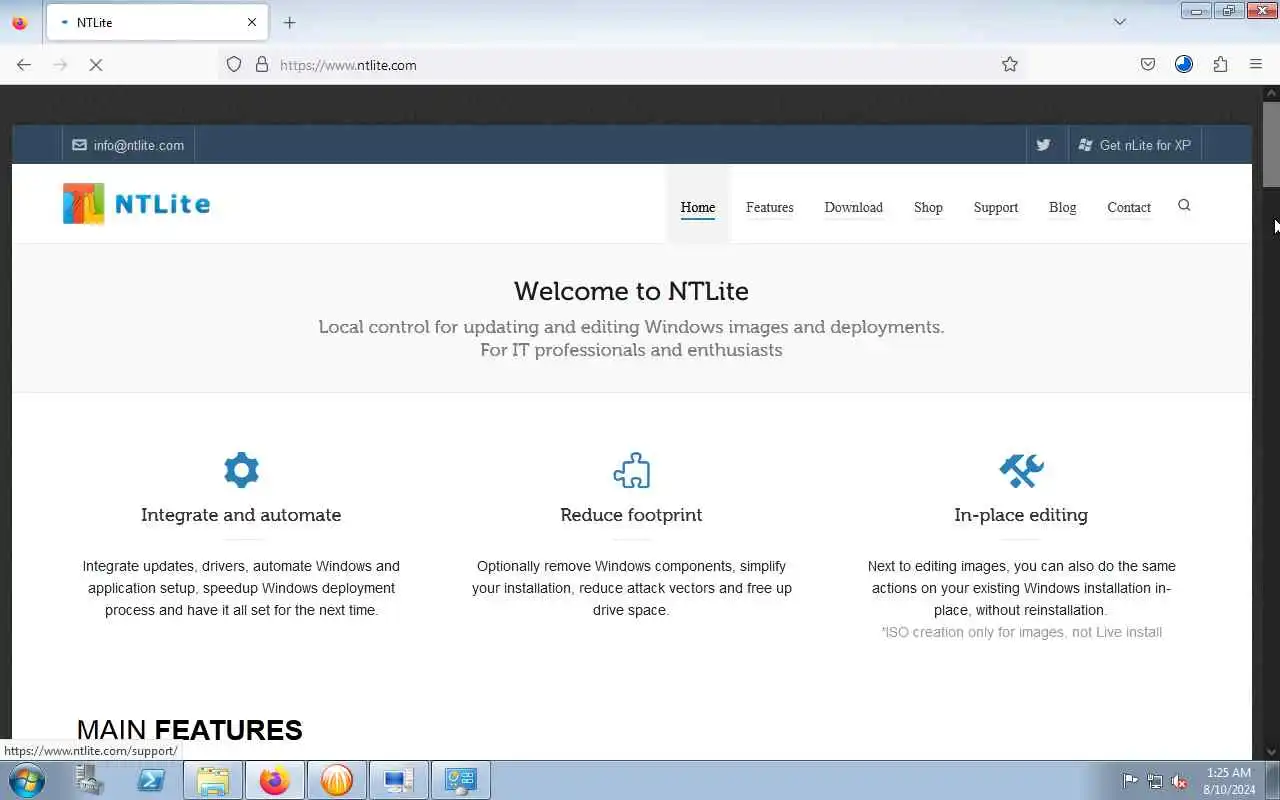Image resolution: width=1280 pixels, height=800 pixels.
Task: Click the blue circular profile toolbar icon
Action: click(x=1184, y=65)
